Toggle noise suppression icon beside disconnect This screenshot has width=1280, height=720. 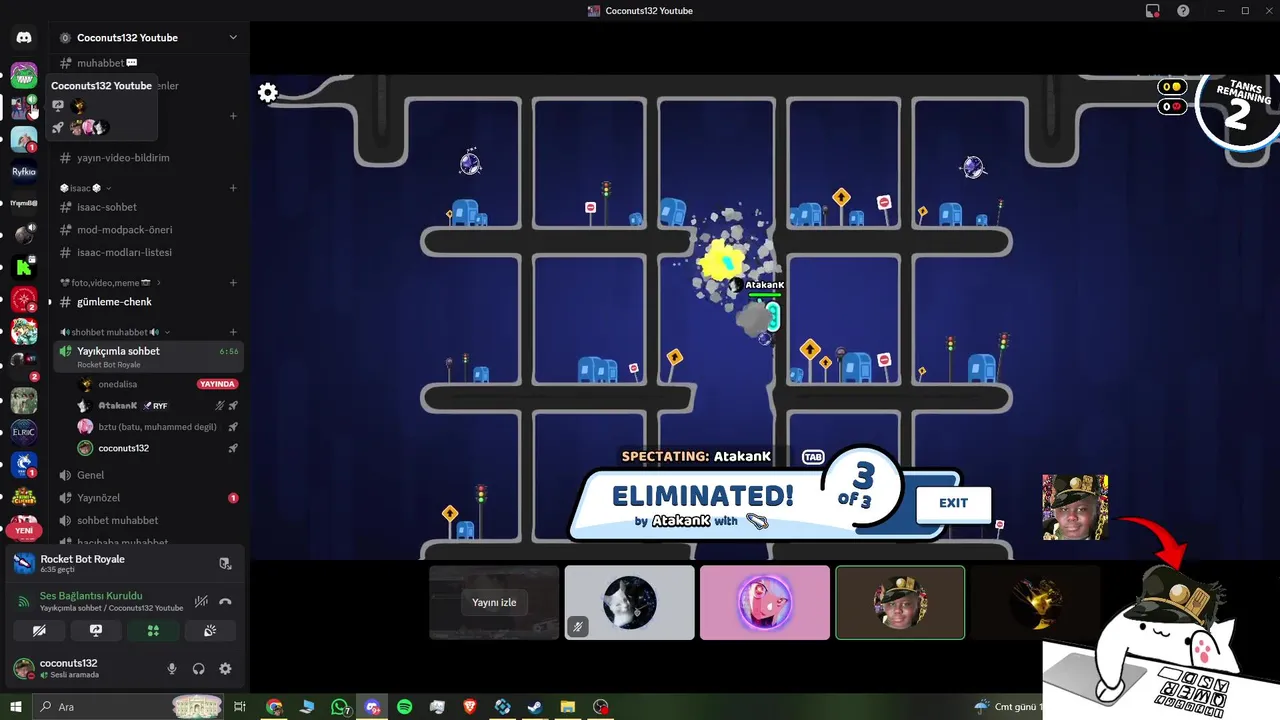point(201,601)
